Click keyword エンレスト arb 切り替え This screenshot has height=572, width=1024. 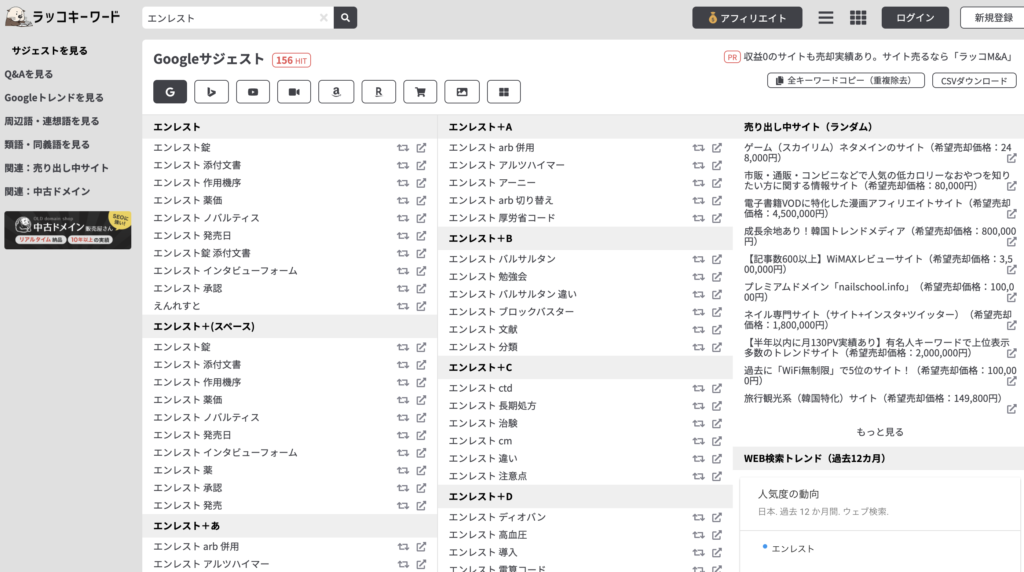pyautogui.click(x=500, y=200)
